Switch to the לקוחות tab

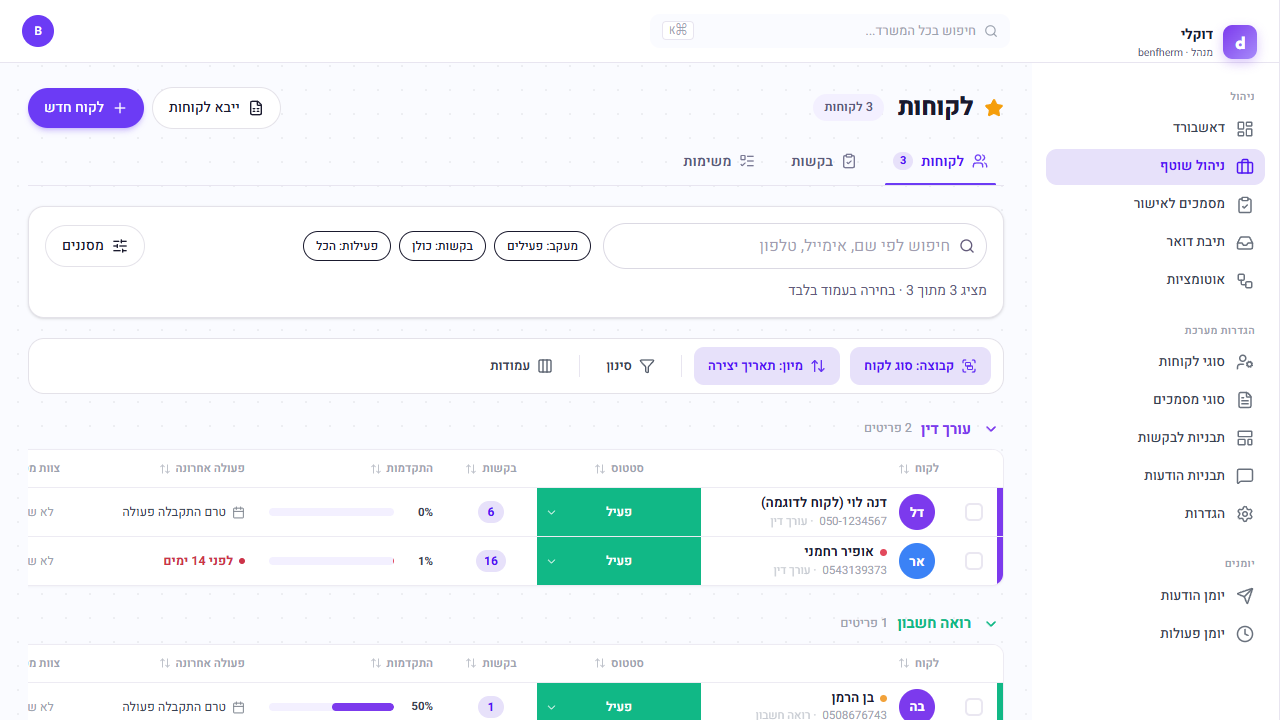coord(941,161)
